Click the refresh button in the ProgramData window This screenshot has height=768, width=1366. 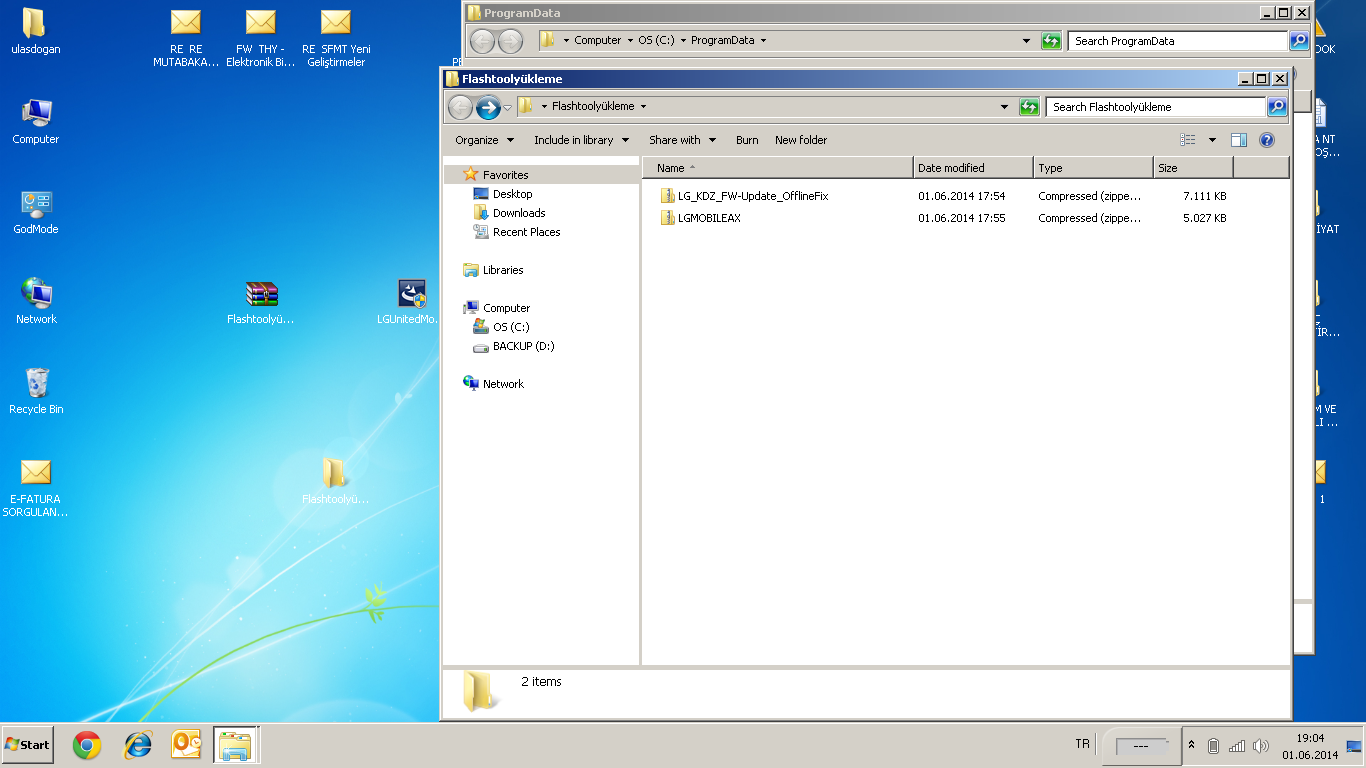pyautogui.click(x=1050, y=41)
